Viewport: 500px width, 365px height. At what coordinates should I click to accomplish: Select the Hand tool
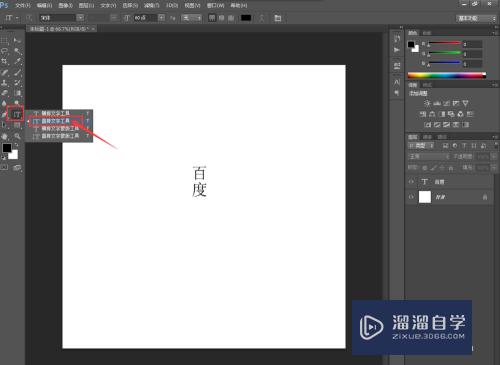(5, 136)
